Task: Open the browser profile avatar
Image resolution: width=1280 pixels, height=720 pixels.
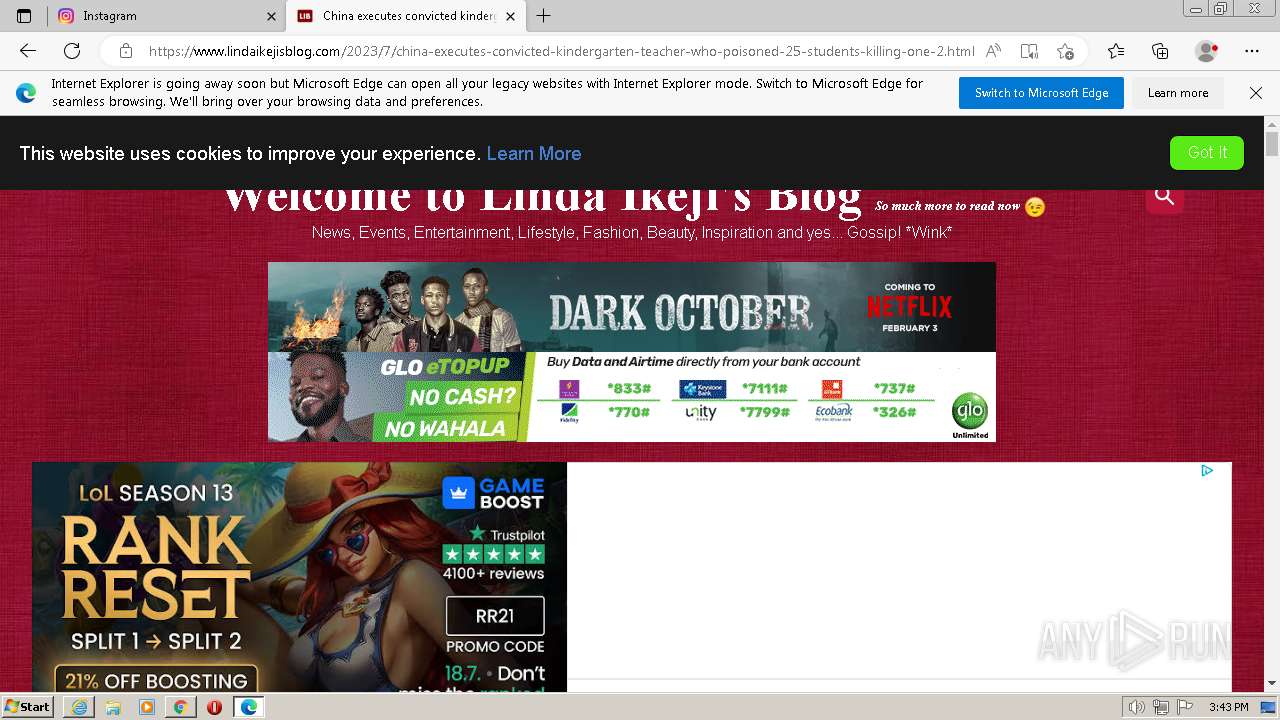Action: point(1207,51)
